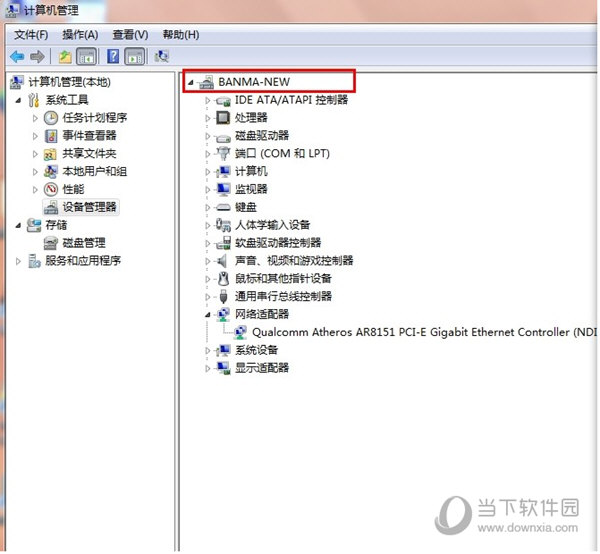Expand the 显示适配器 node

[208, 368]
